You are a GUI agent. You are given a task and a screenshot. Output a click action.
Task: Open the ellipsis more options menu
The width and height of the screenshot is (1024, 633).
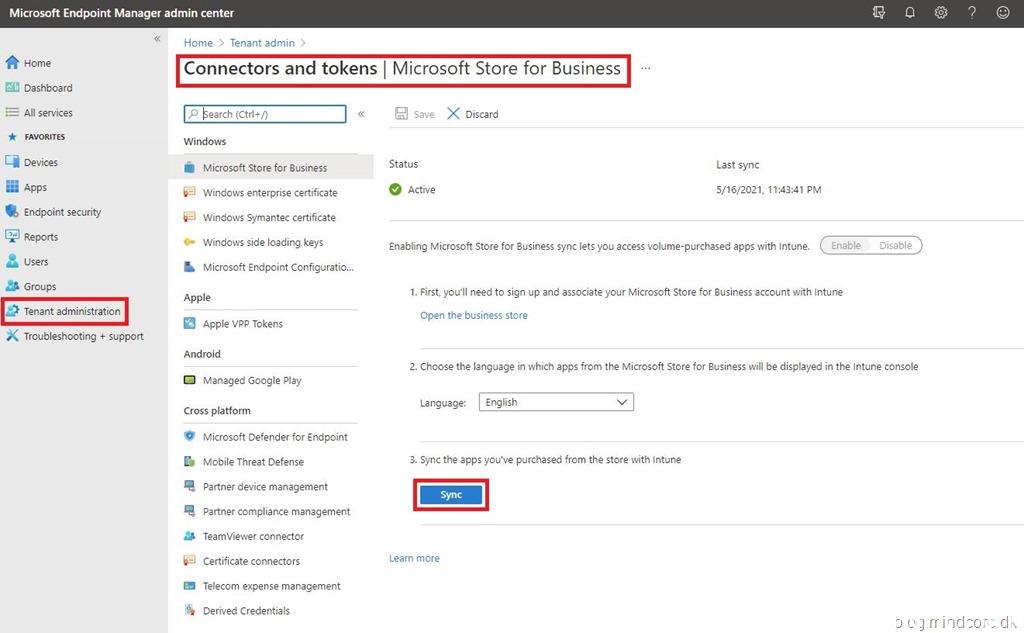(x=646, y=69)
